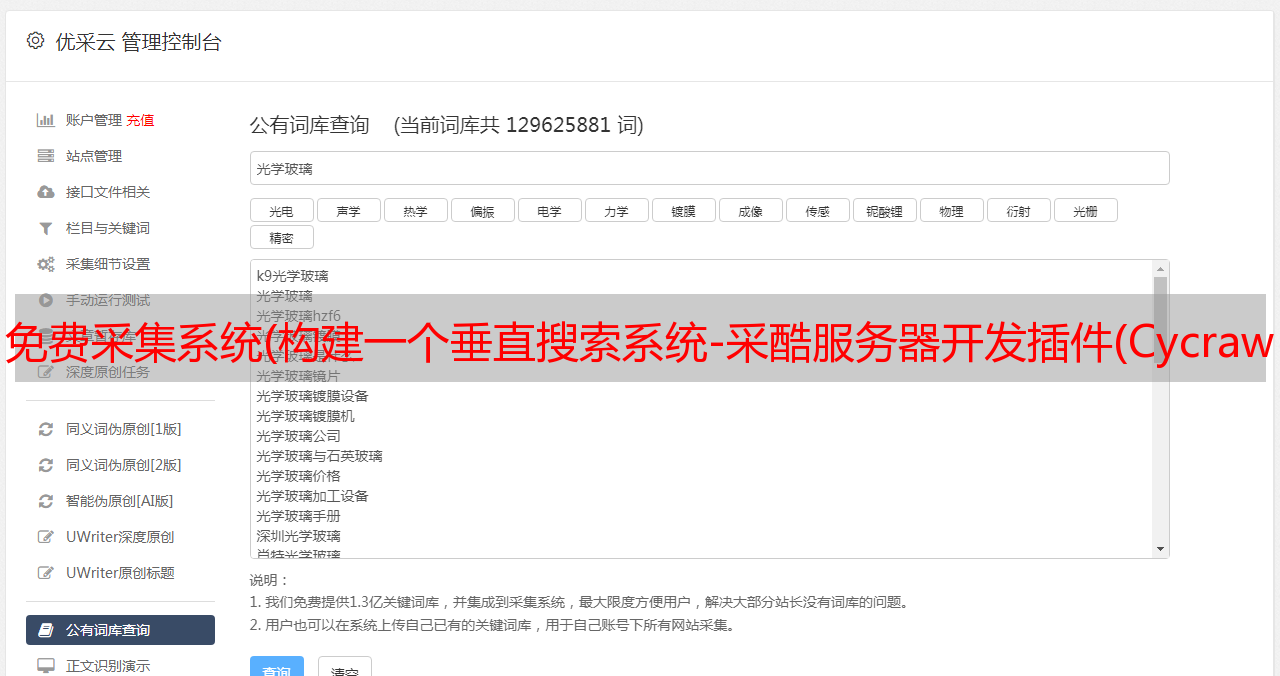This screenshot has height=676, width=1280.
Task: Click the edit icon for UWriter原创标题
Action: tap(46, 573)
